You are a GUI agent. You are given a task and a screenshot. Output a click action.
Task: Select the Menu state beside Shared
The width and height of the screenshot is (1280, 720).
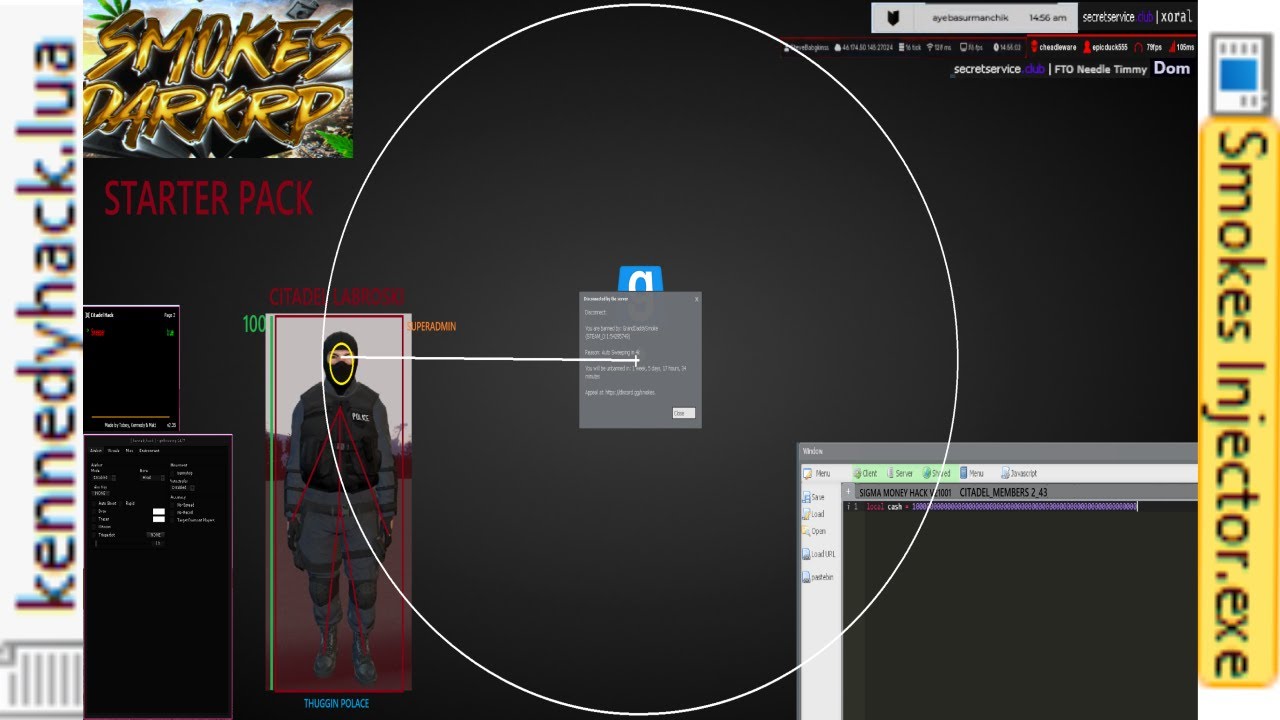[x=971, y=473]
